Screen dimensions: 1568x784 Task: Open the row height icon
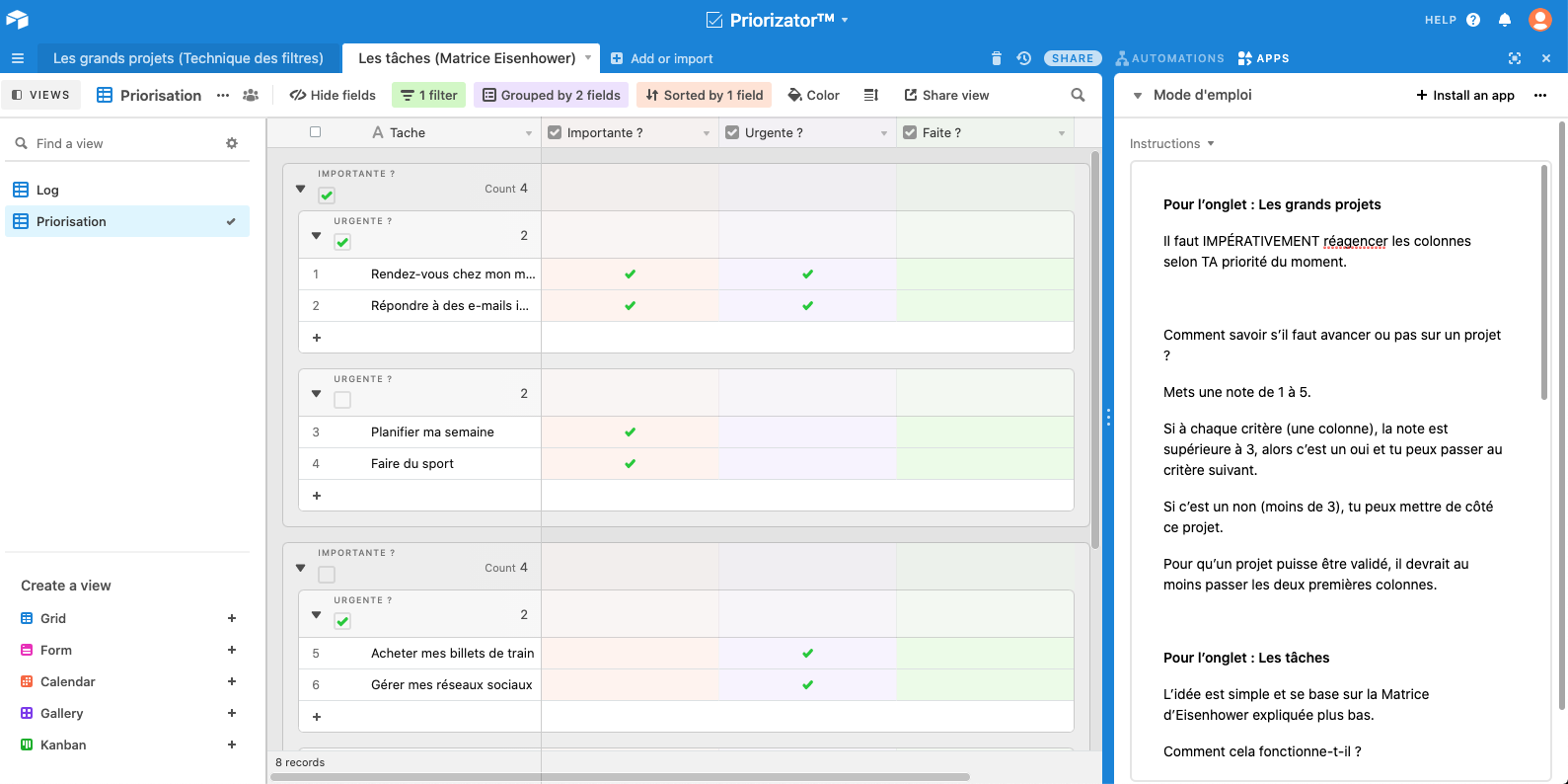point(870,95)
